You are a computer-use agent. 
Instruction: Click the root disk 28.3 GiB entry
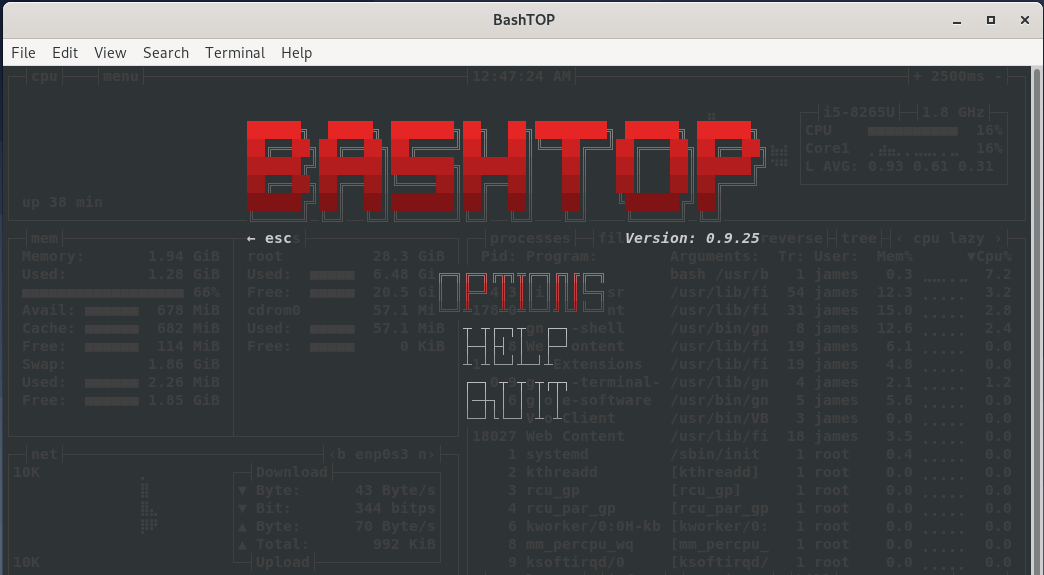coord(346,256)
